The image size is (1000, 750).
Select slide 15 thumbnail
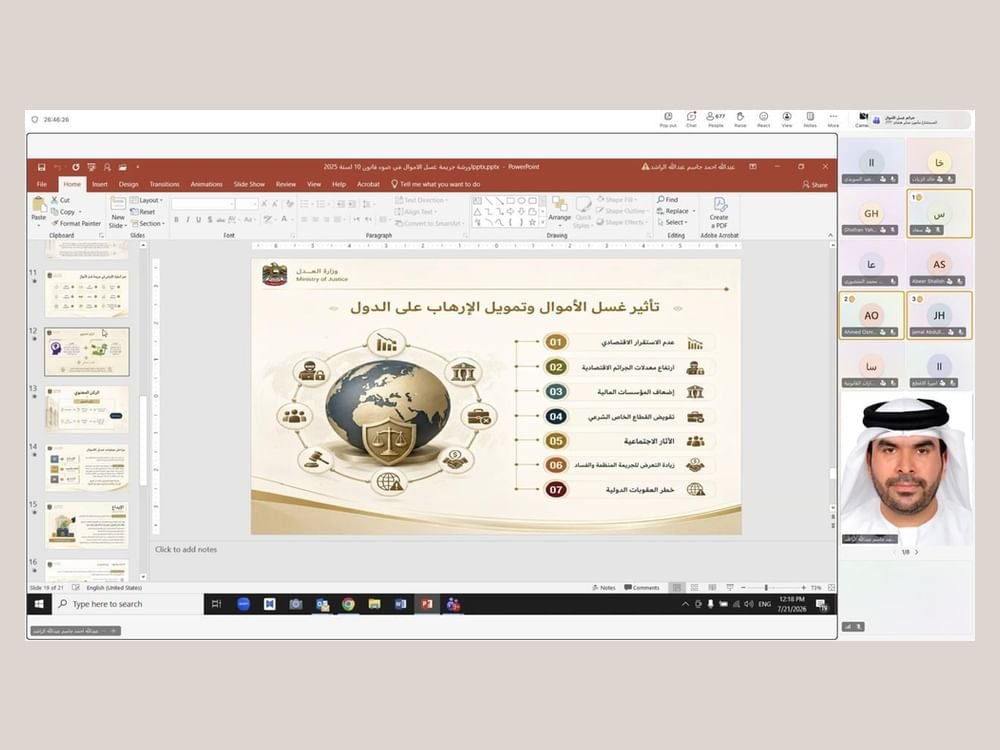87,525
